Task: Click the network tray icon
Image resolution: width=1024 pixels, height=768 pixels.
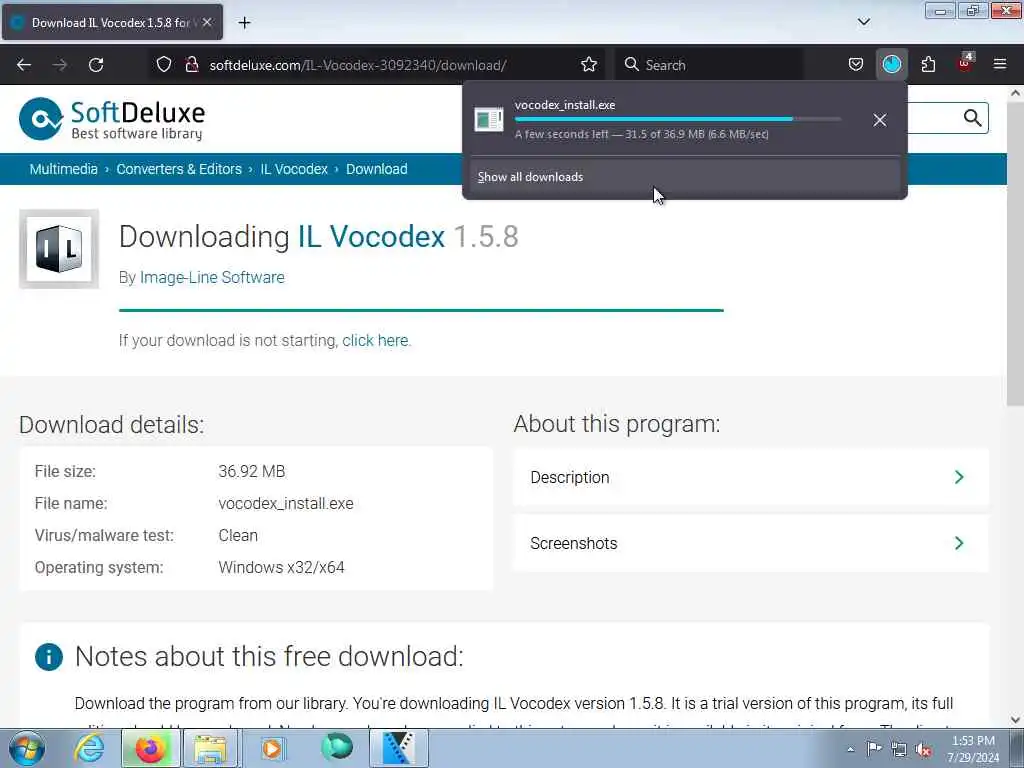Action: [899, 750]
